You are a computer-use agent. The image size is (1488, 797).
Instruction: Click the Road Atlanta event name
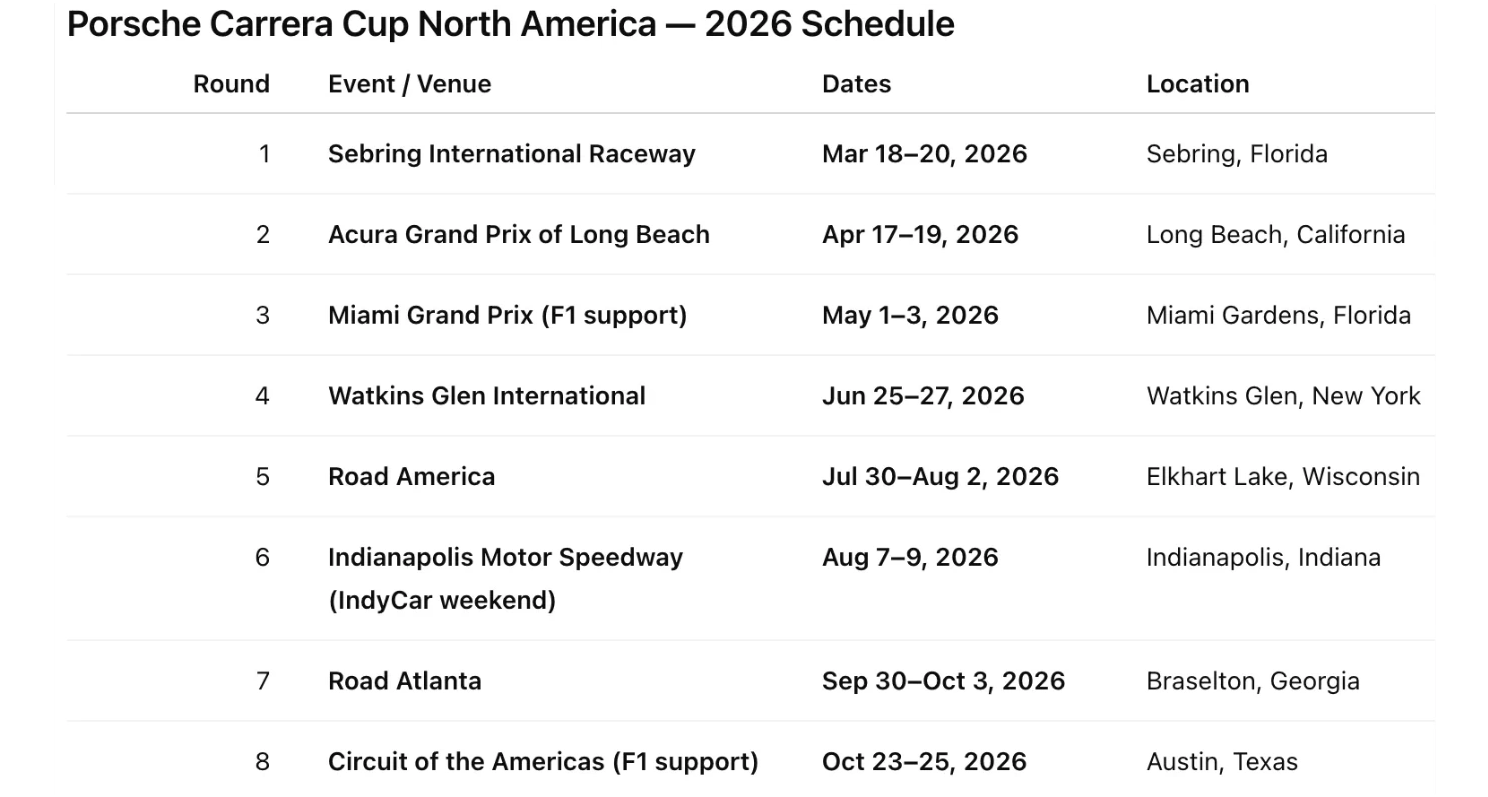coord(404,681)
